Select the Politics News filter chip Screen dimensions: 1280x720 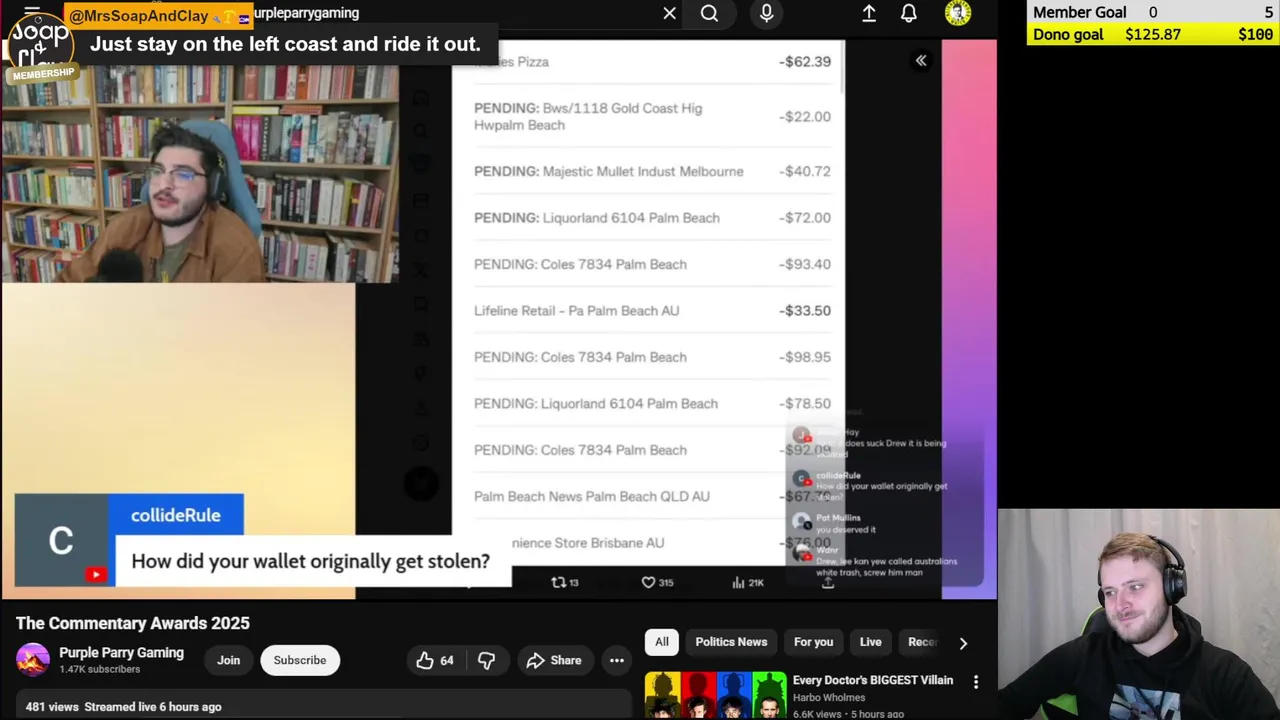(731, 642)
